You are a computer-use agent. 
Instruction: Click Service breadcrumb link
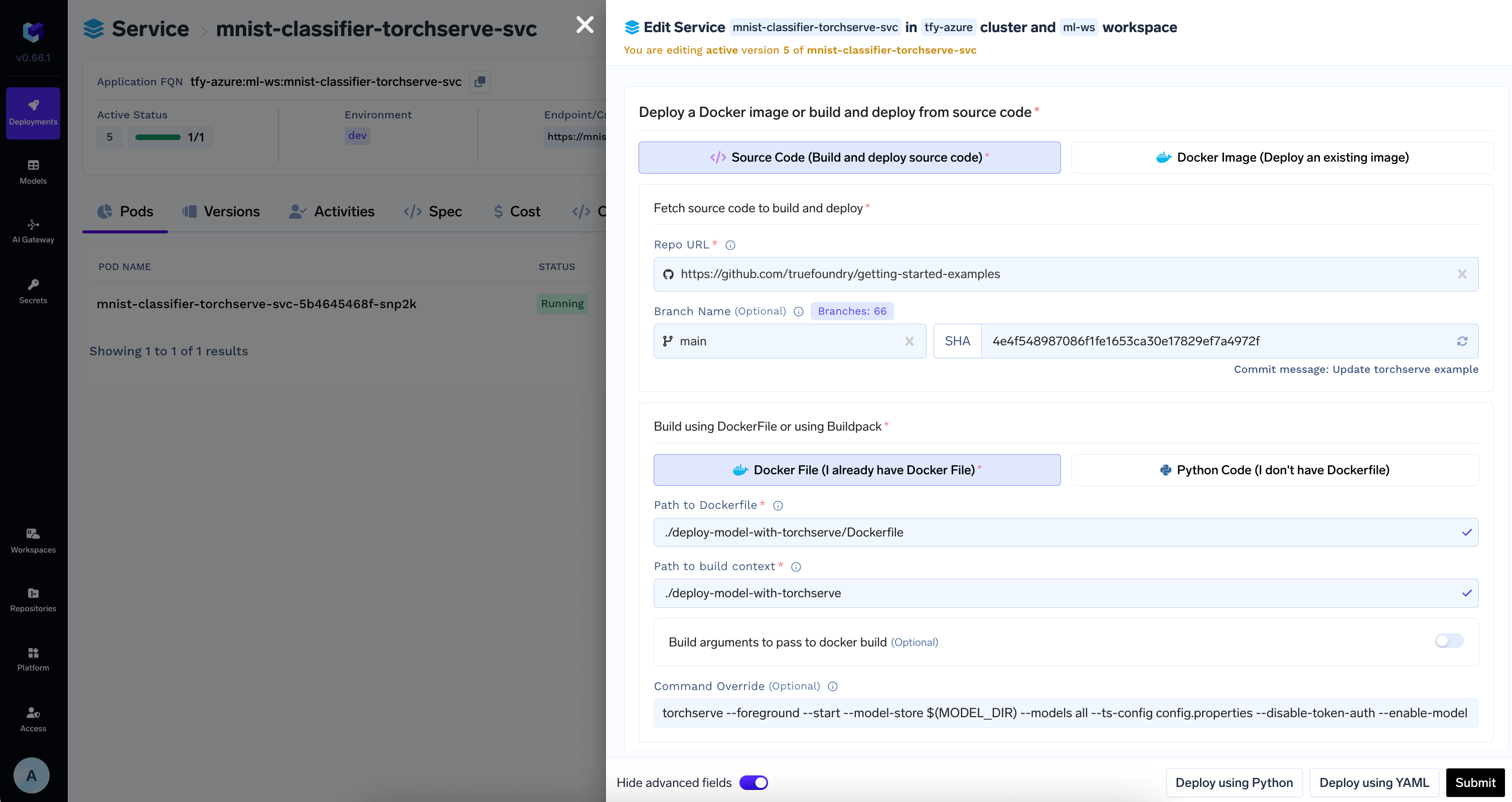tap(150, 29)
